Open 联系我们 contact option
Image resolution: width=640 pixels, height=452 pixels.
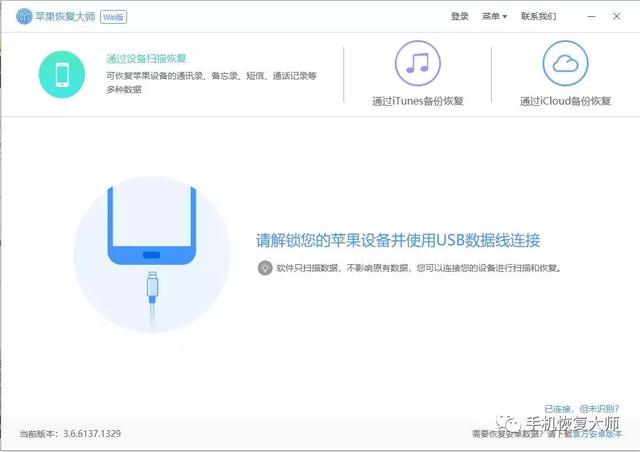538,16
